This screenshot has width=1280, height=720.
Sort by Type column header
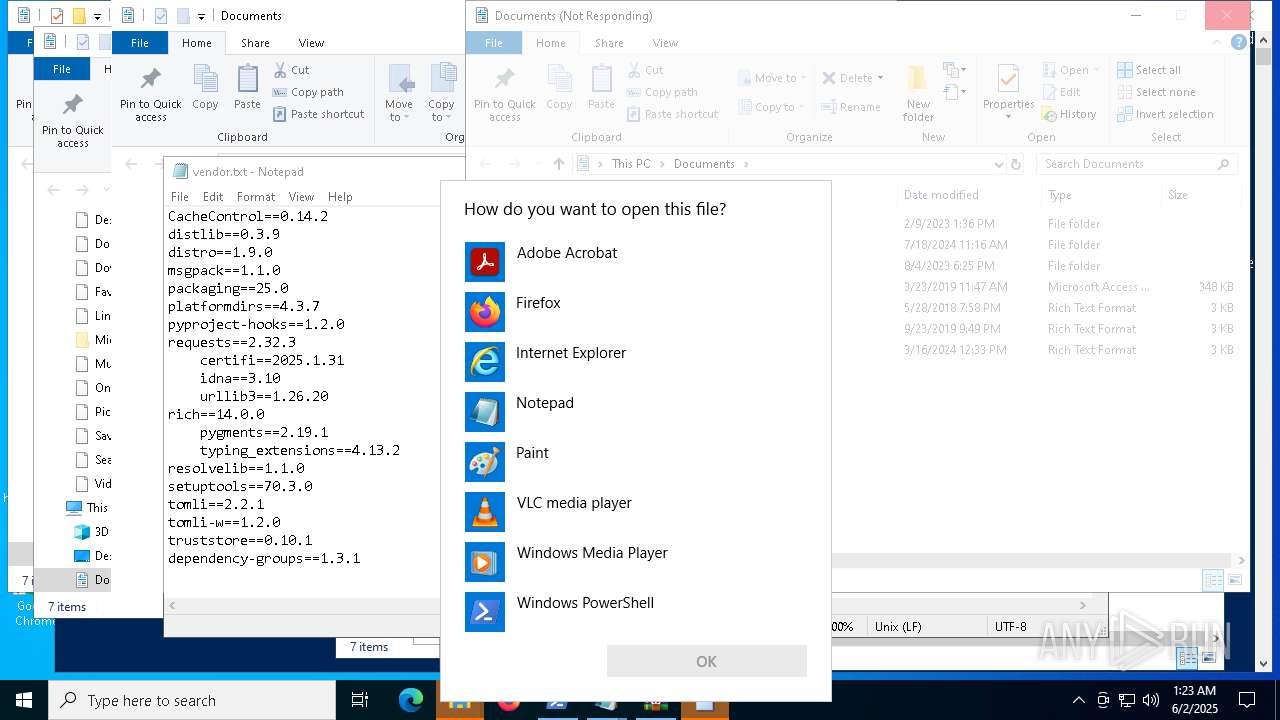click(1060, 195)
